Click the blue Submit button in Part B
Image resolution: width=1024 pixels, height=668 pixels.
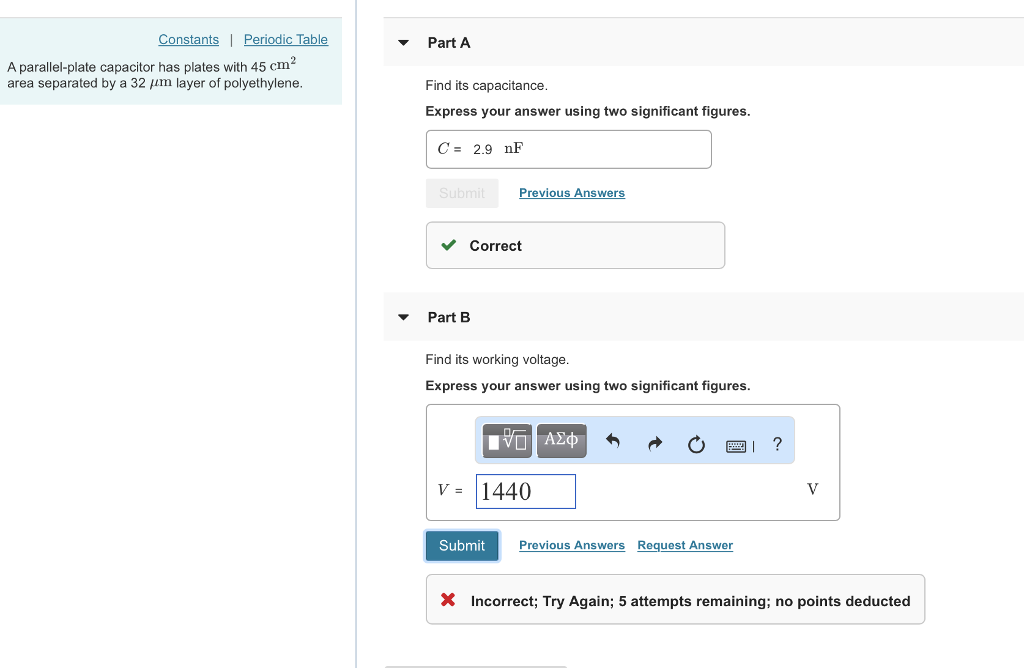461,545
